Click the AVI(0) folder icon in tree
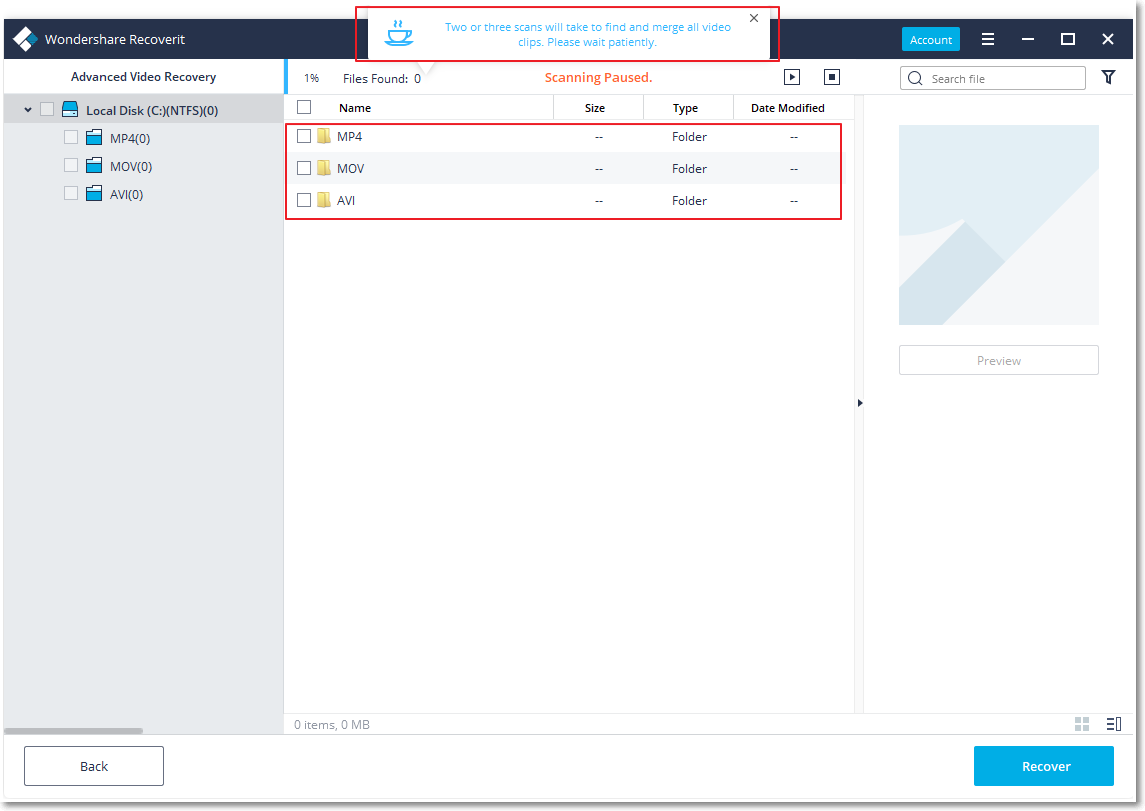The width and height of the screenshot is (1145, 811). point(93,193)
